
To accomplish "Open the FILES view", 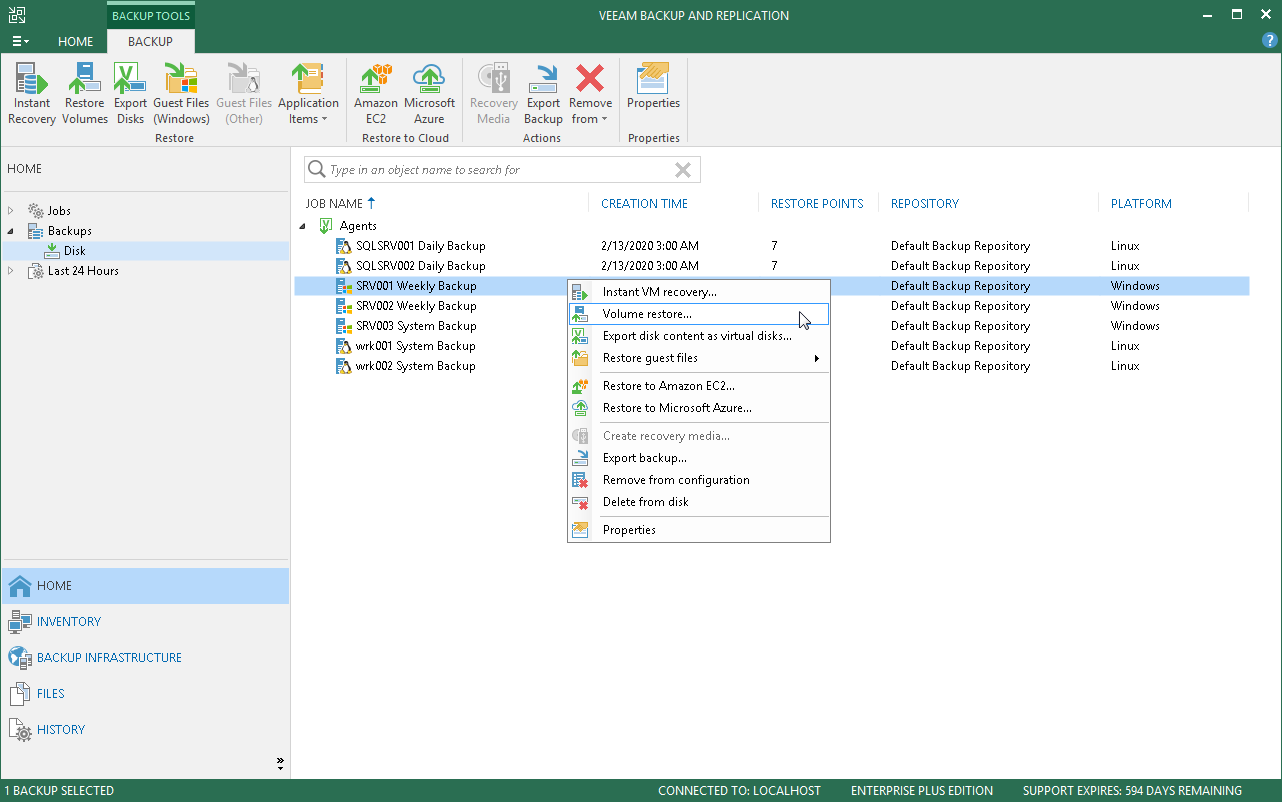I will (145, 694).
